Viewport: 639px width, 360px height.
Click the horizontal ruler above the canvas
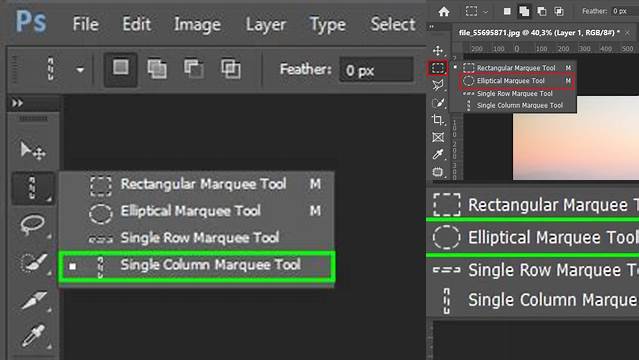(550, 49)
